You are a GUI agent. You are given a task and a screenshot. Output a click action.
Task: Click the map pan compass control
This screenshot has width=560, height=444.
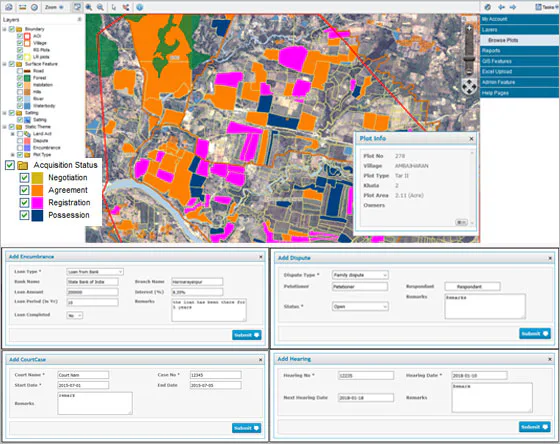click(x=469, y=86)
